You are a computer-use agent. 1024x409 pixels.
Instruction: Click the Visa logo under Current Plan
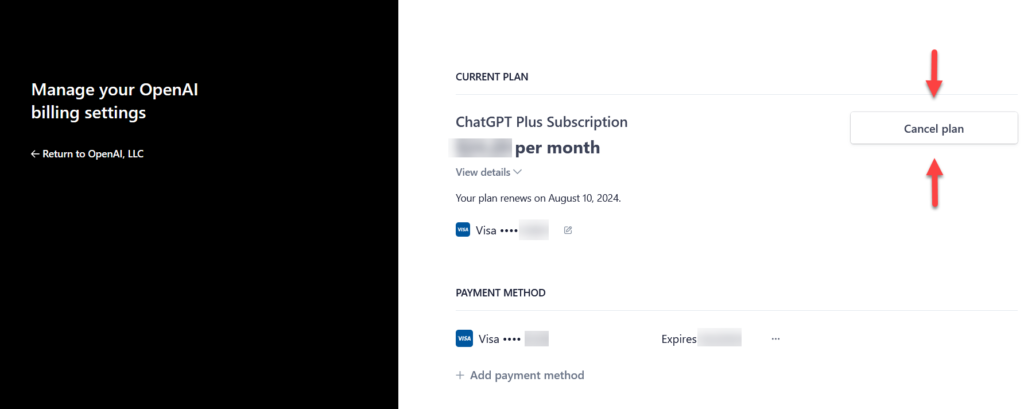coord(463,230)
